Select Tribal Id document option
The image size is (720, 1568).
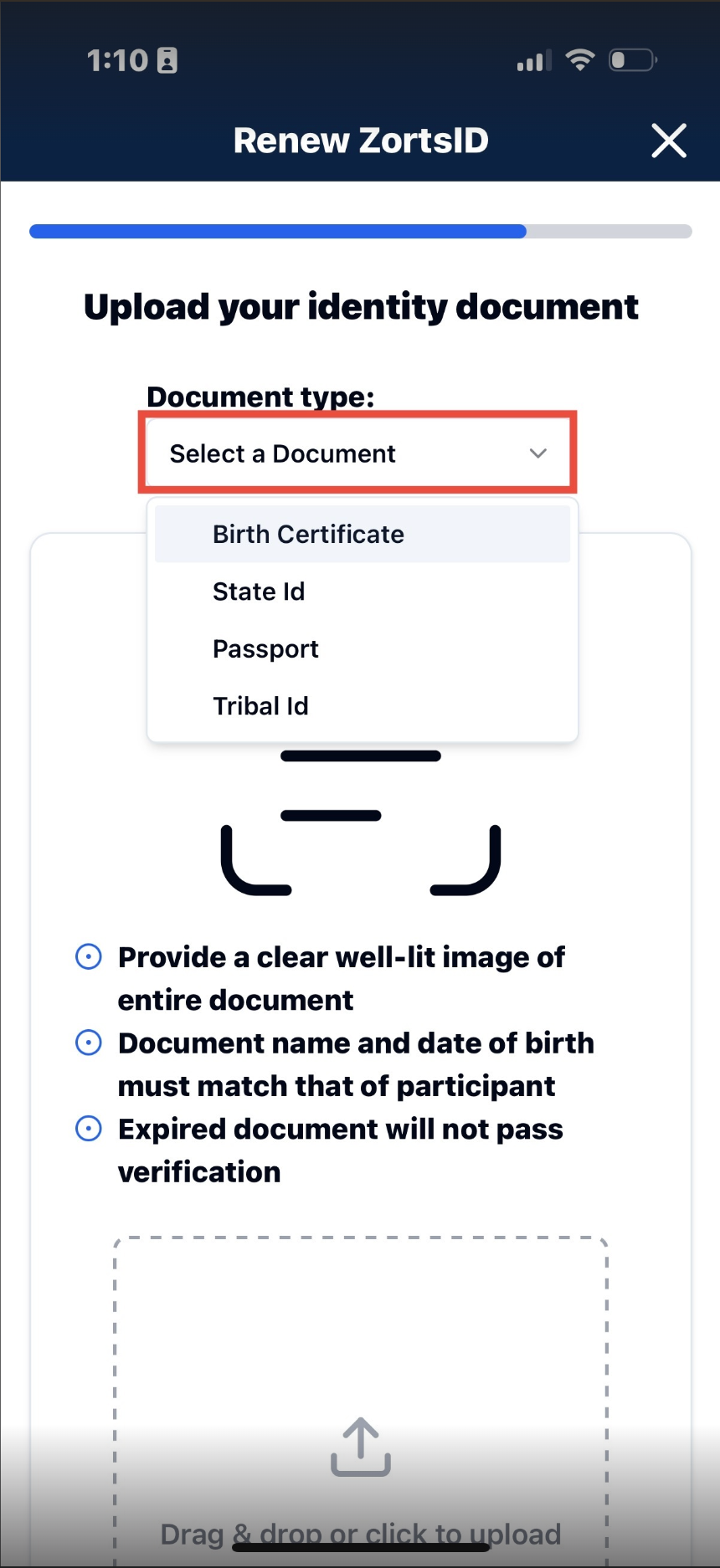pos(260,706)
